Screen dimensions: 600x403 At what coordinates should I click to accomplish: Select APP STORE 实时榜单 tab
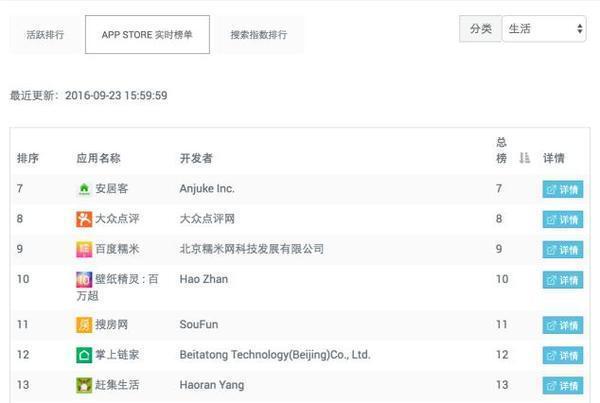(147, 35)
